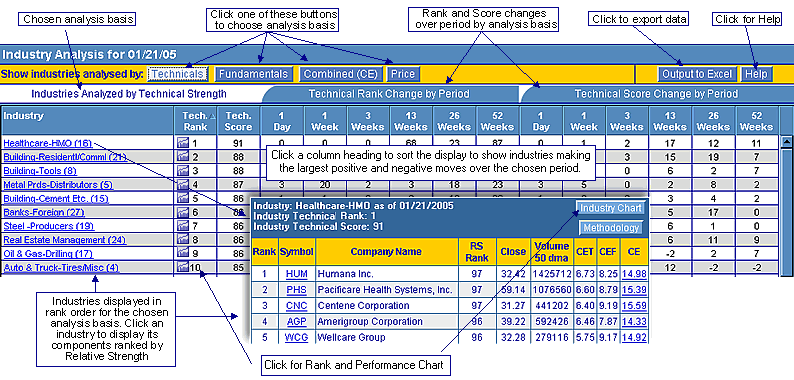Select the Amerigroup Corporation company name cell

pos(386,321)
